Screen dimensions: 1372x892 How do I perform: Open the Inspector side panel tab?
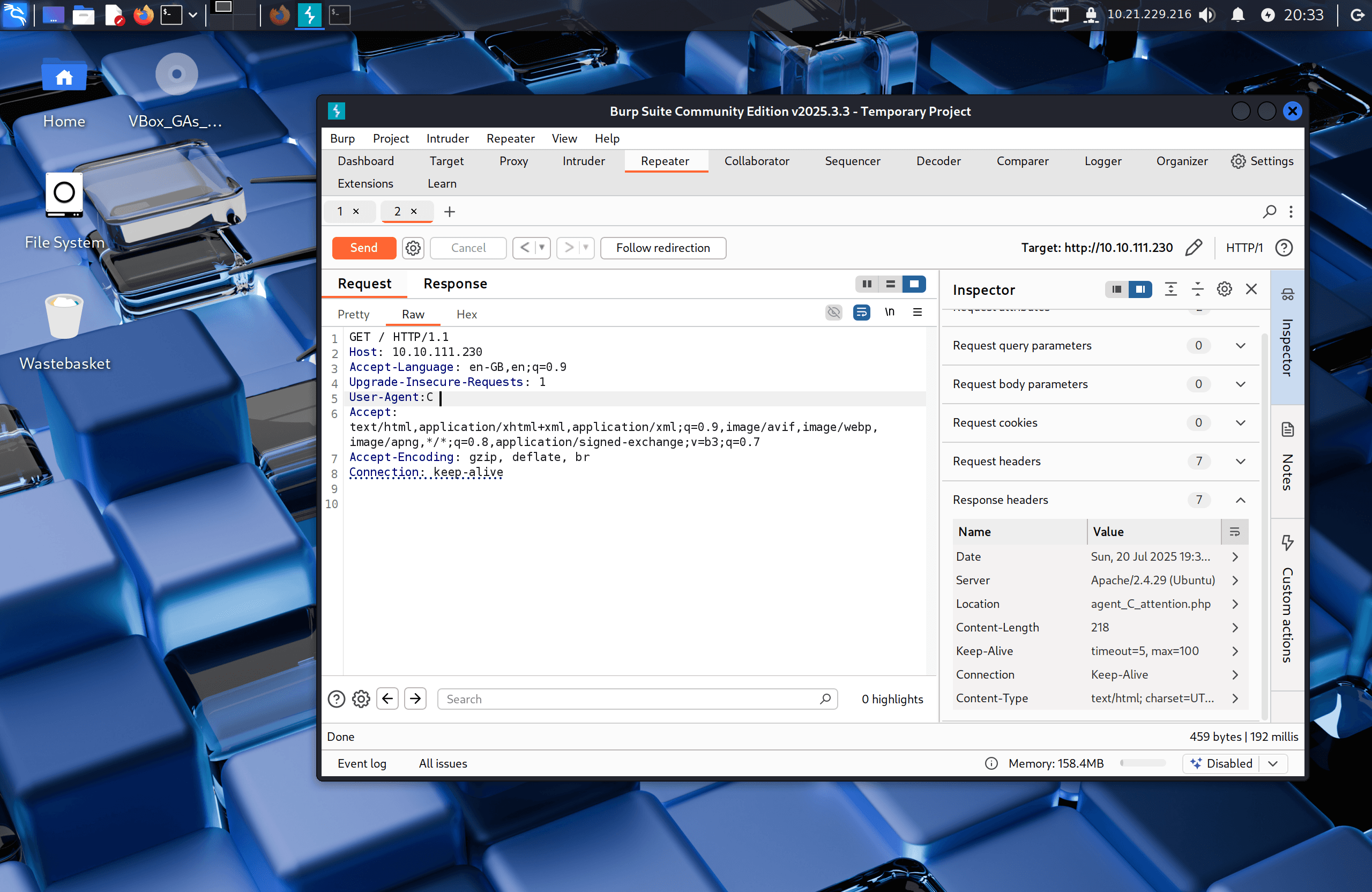[x=1287, y=337]
